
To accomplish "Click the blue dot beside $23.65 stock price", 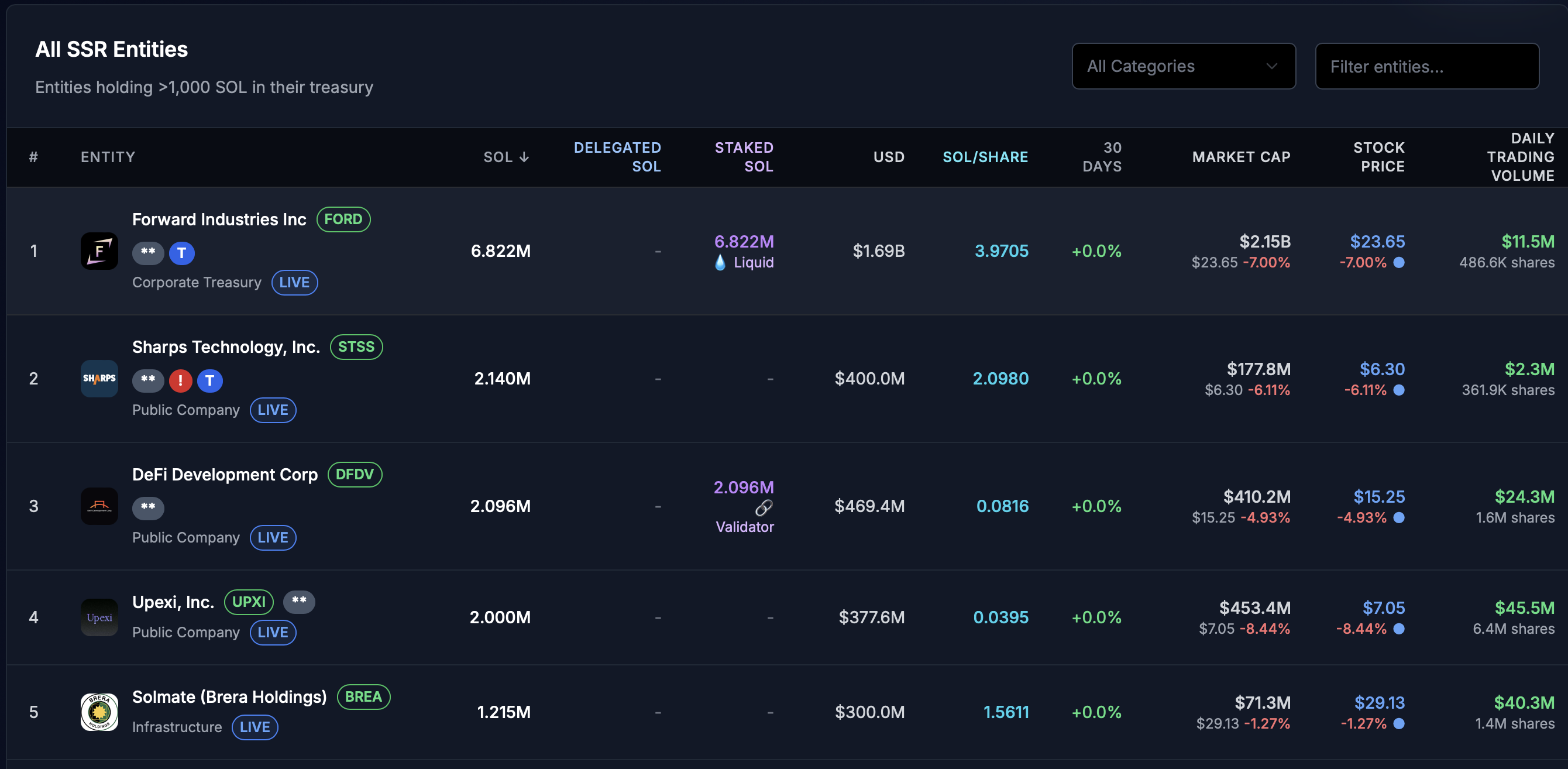I will pyautogui.click(x=1399, y=262).
